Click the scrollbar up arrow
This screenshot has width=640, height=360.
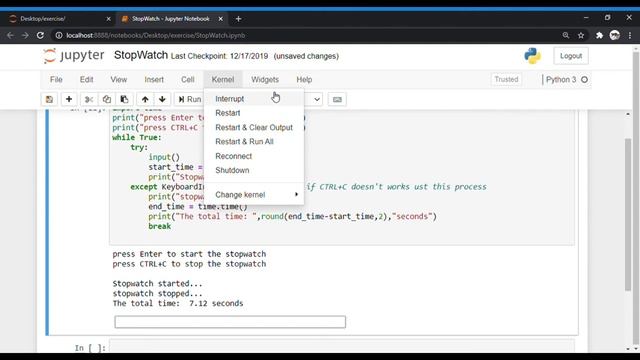click(x=628, y=114)
